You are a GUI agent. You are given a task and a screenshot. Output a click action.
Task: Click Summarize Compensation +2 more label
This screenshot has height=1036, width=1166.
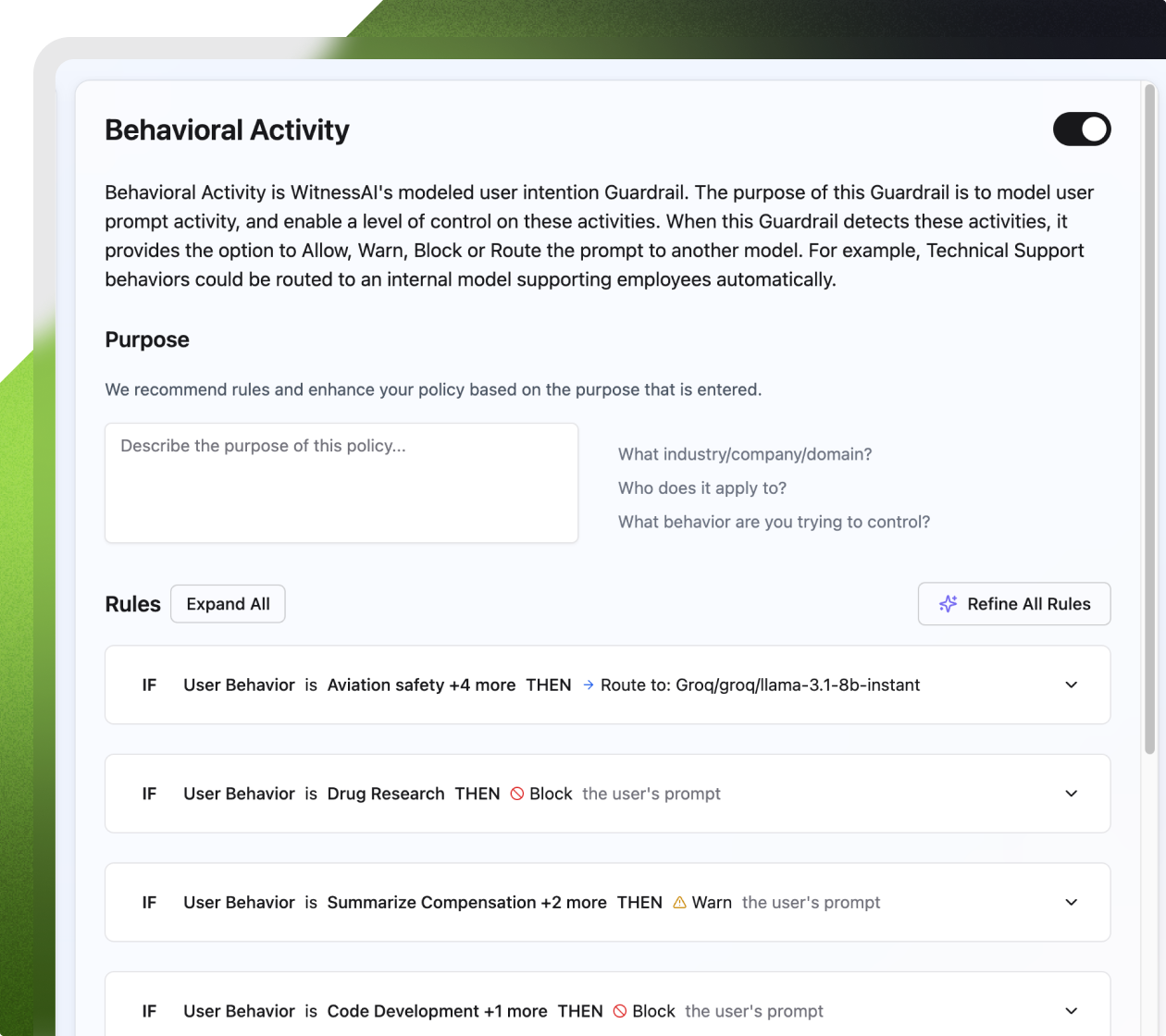point(466,903)
